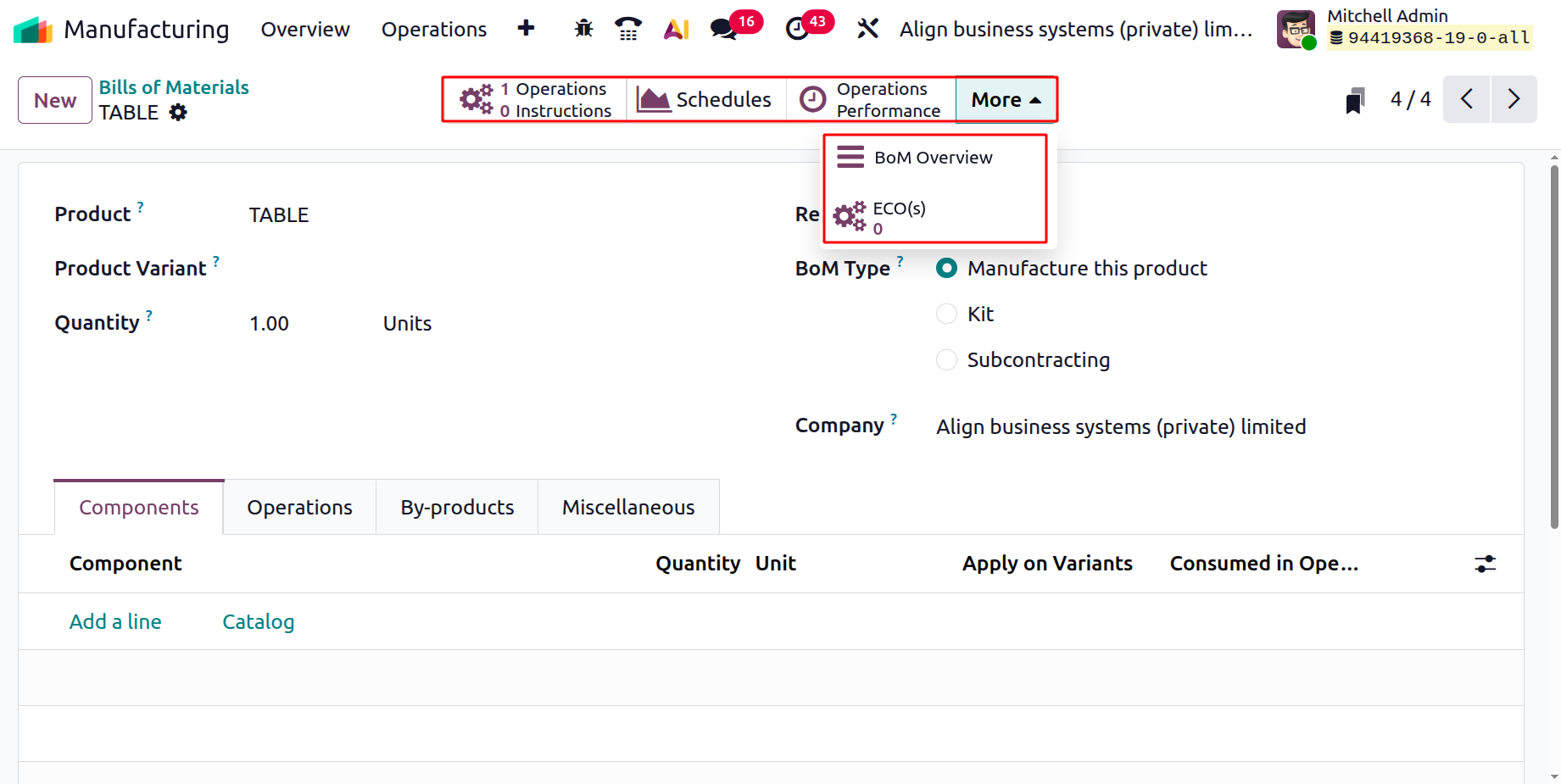Click the New button

point(55,100)
